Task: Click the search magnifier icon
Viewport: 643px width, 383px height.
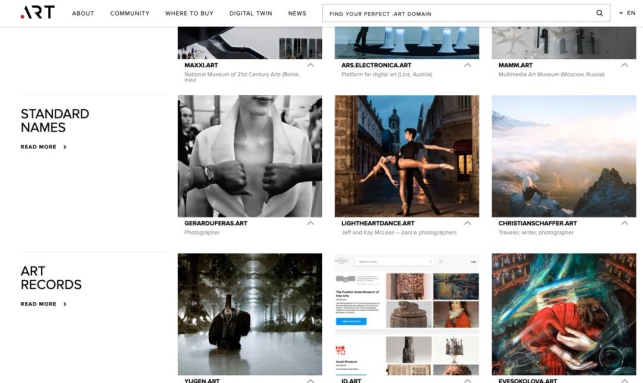Action: 599,13
